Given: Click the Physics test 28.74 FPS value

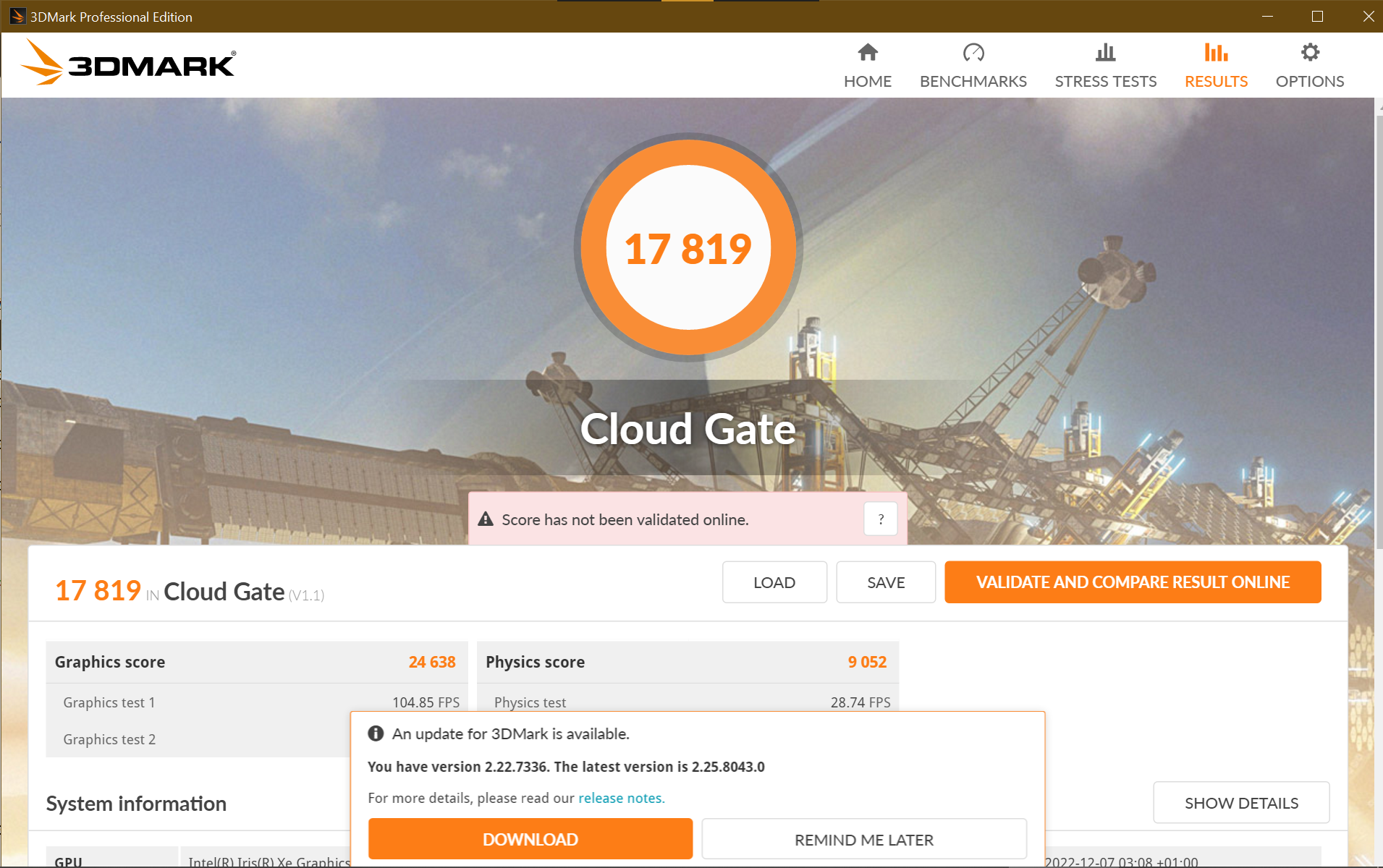Looking at the screenshot, I should [860, 702].
